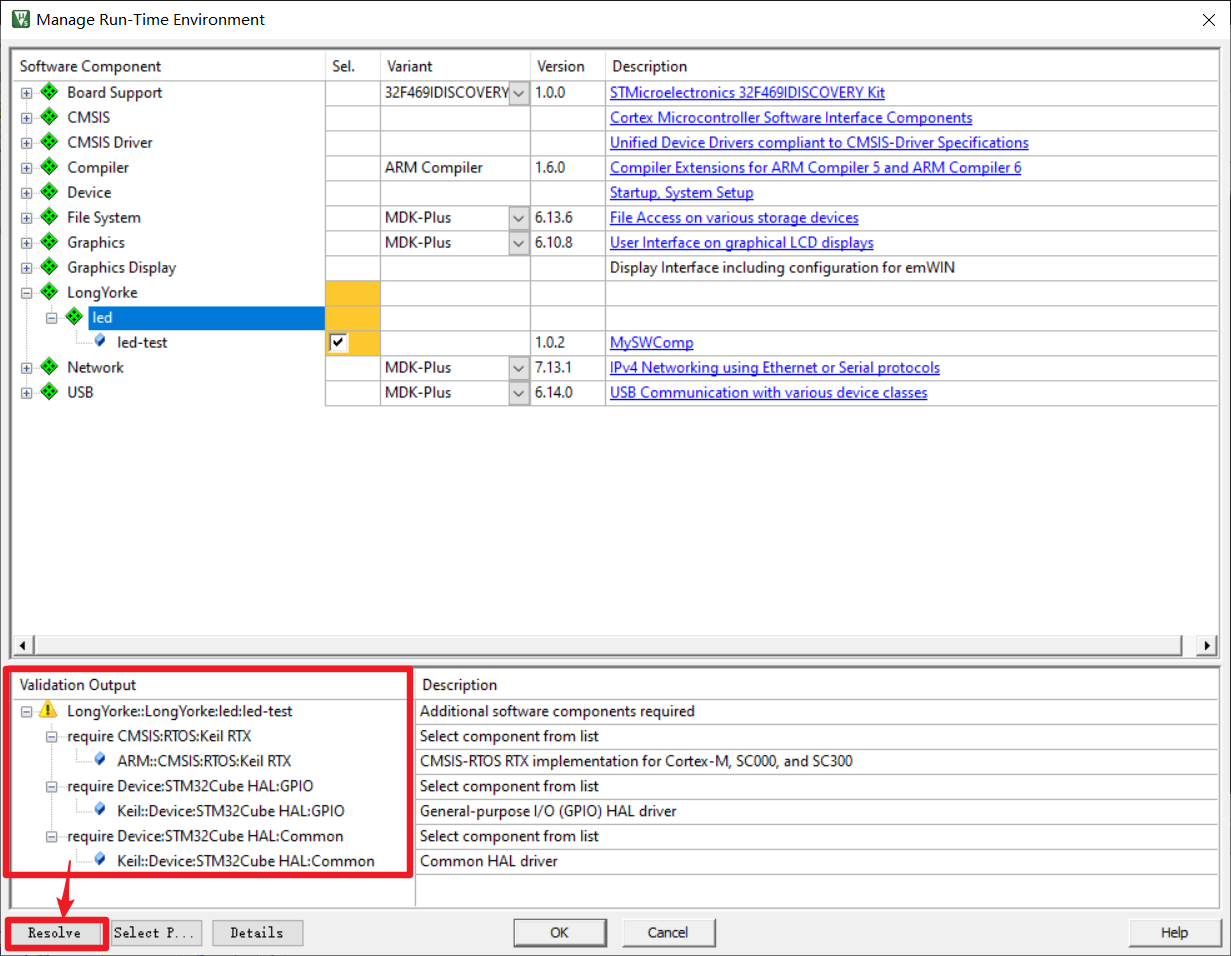Open the Help button
This screenshot has height=956, width=1231.
1174,932
